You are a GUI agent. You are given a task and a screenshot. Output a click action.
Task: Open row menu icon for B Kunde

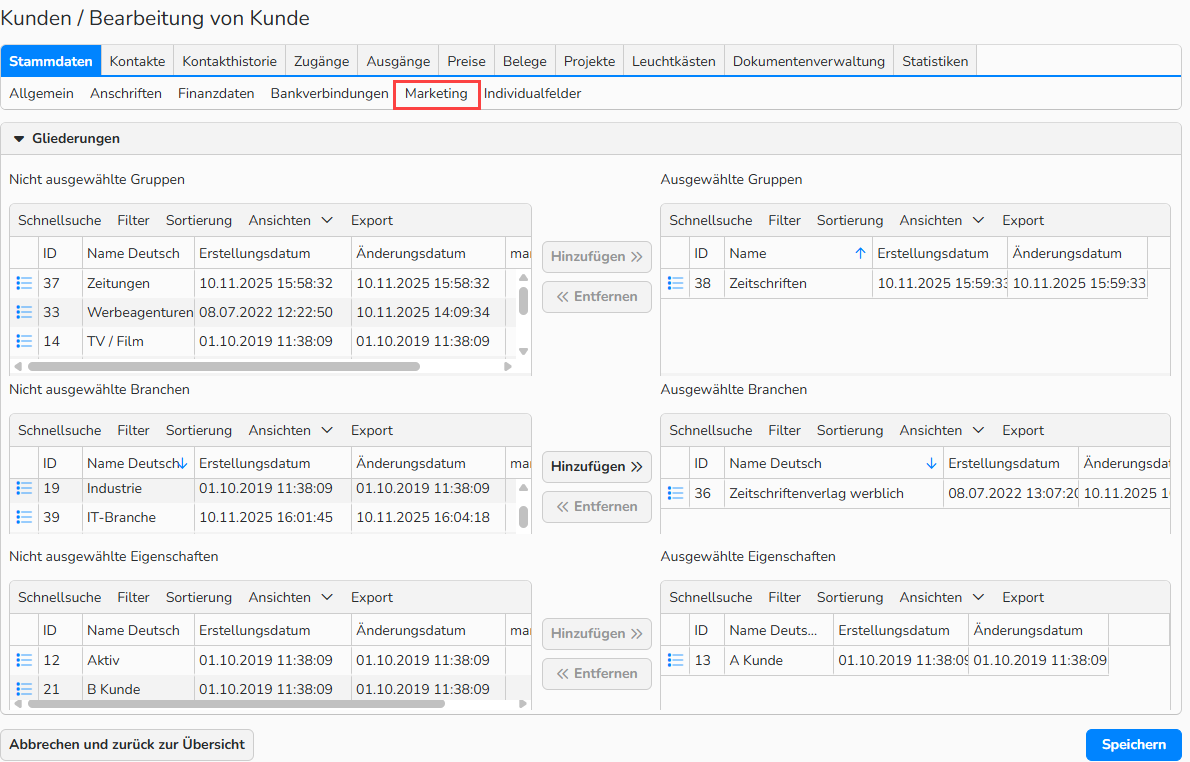(24, 689)
